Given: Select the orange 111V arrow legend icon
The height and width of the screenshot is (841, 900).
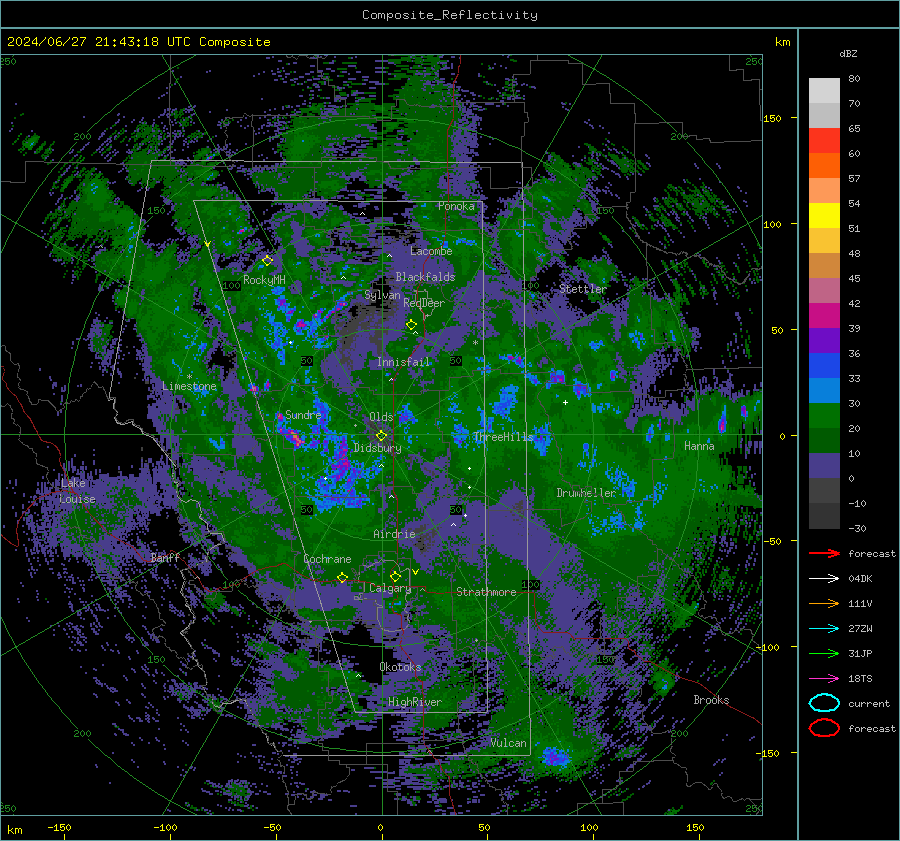Looking at the screenshot, I should [824, 603].
